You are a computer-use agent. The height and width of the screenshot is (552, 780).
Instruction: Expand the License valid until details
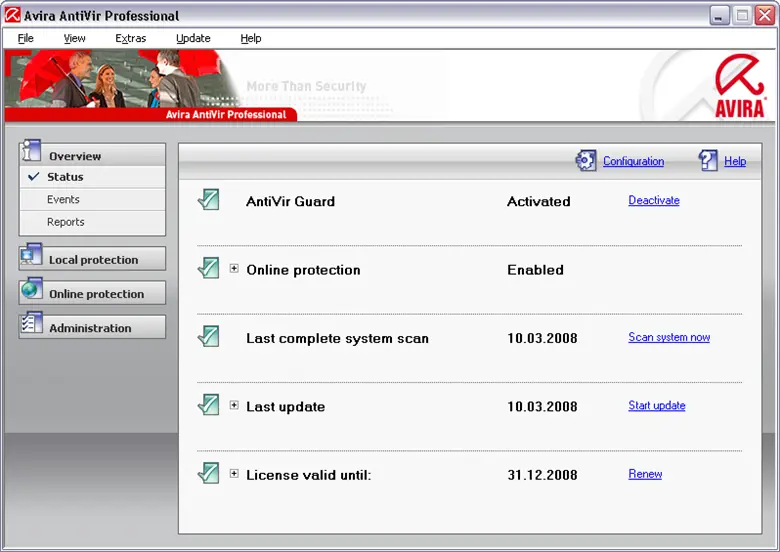click(234, 474)
